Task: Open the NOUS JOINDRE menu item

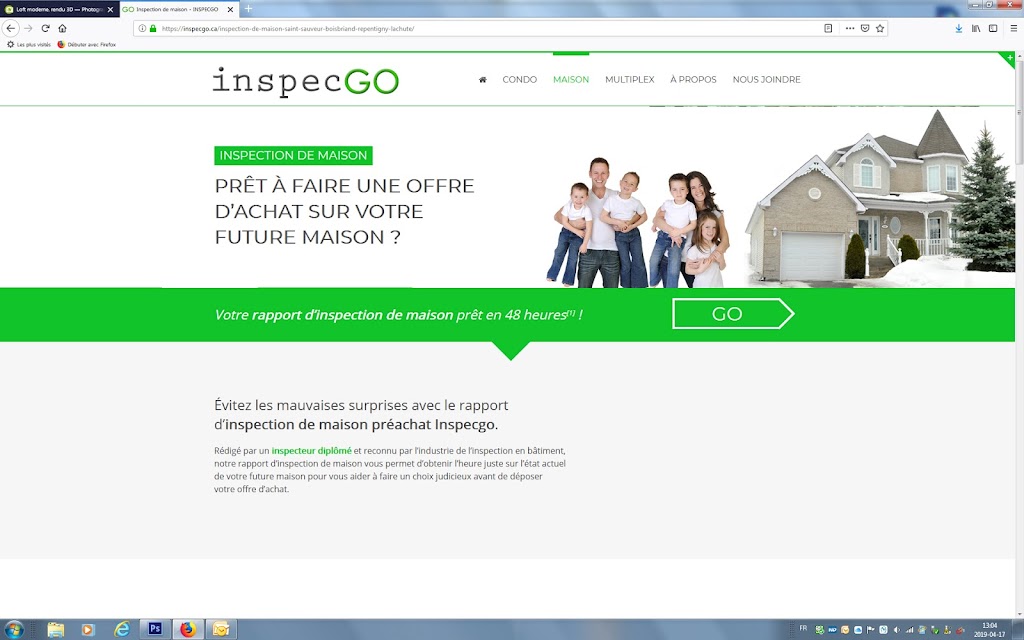Action: click(x=766, y=80)
